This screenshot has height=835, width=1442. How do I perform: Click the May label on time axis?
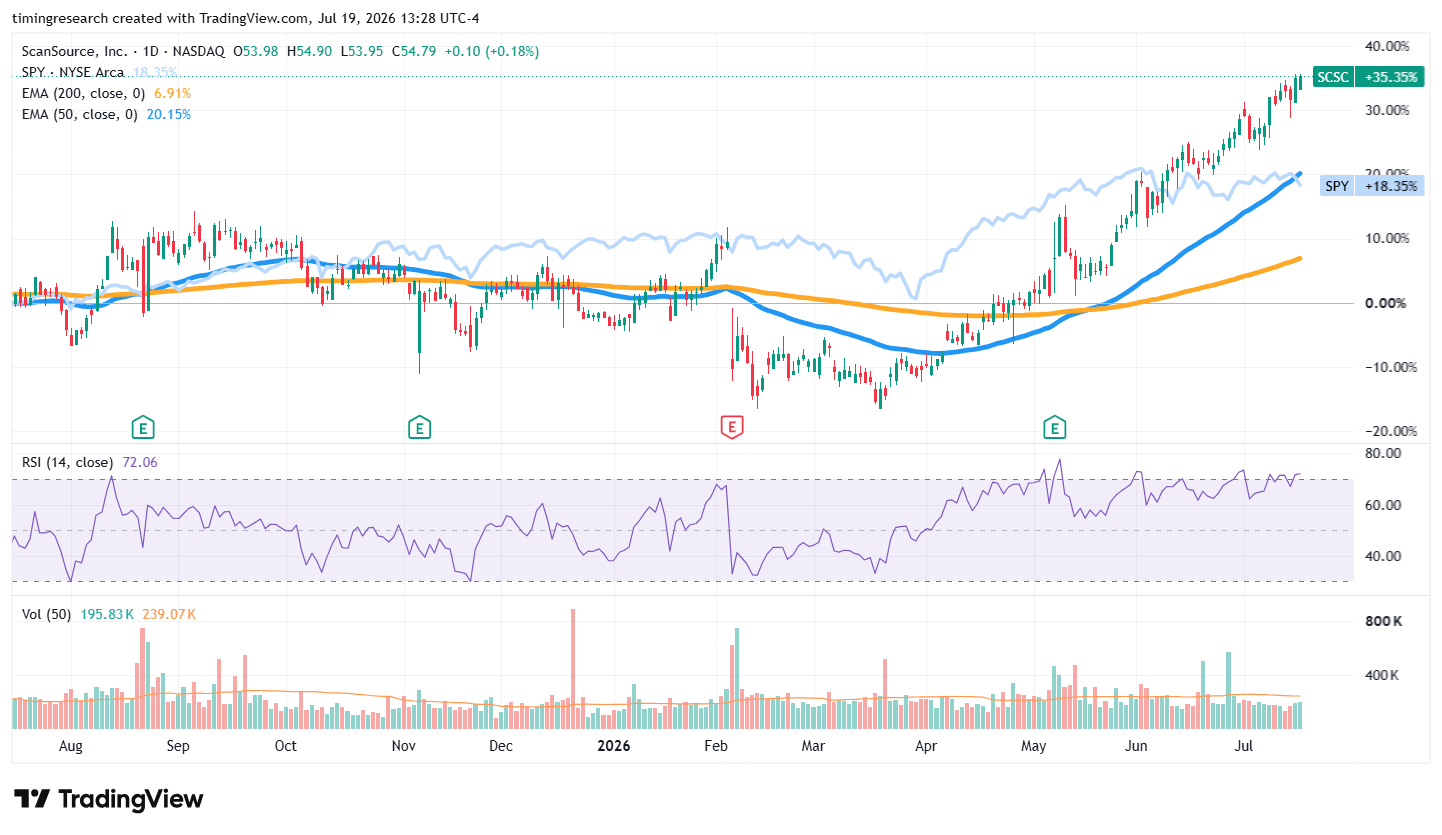pyautogui.click(x=1033, y=746)
